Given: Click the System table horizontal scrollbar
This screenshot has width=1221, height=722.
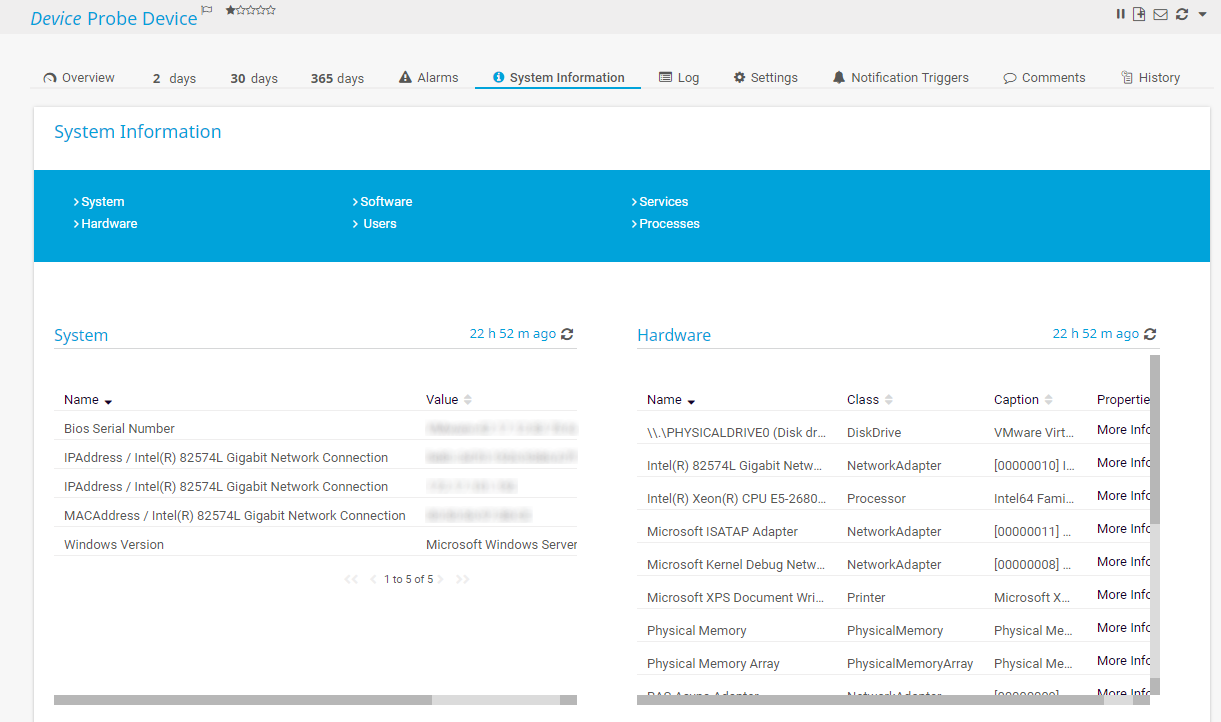Looking at the screenshot, I should pyautogui.click(x=243, y=700).
